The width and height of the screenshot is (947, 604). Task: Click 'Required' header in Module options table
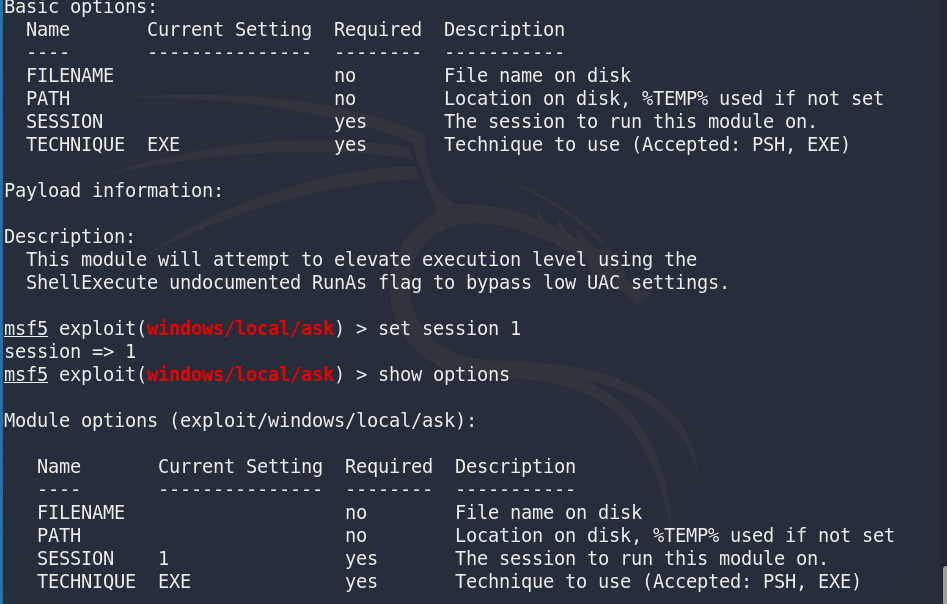389,466
